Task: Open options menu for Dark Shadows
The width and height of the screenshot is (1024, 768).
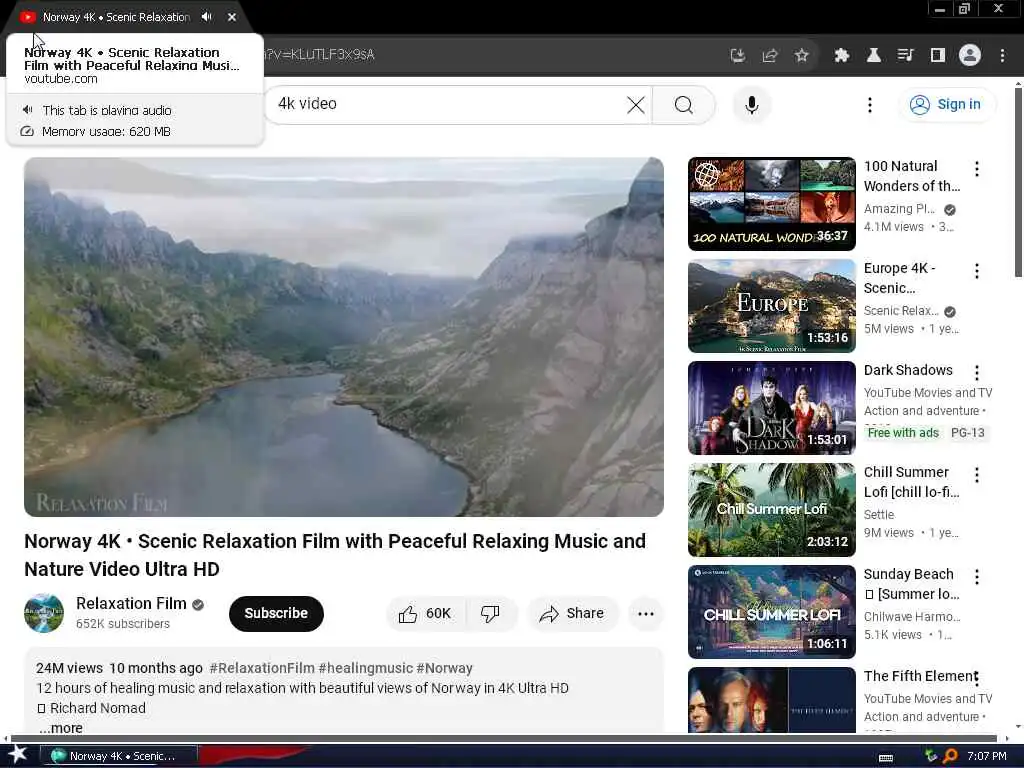Action: (976, 373)
